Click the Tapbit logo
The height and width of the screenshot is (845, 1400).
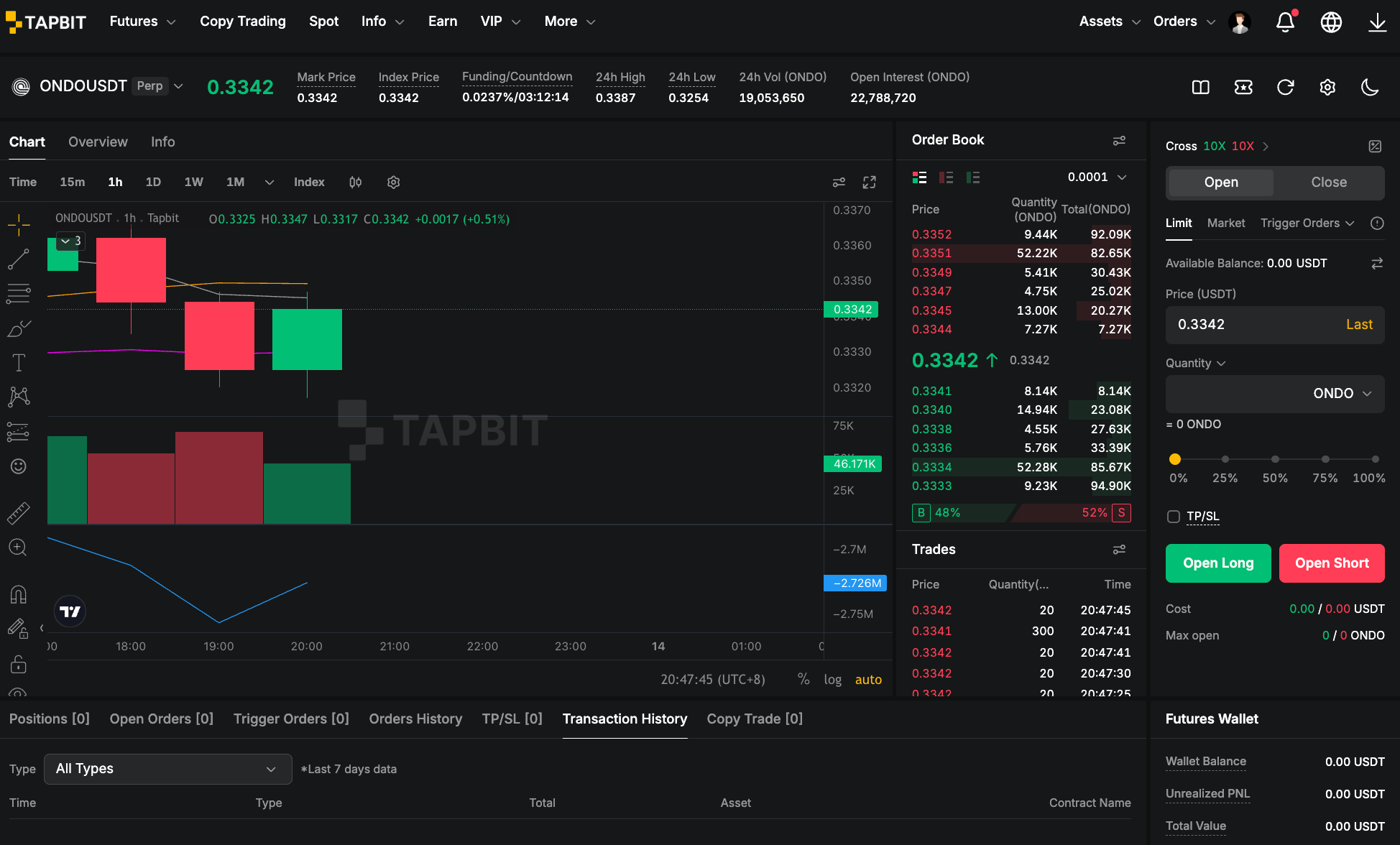coord(46,22)
